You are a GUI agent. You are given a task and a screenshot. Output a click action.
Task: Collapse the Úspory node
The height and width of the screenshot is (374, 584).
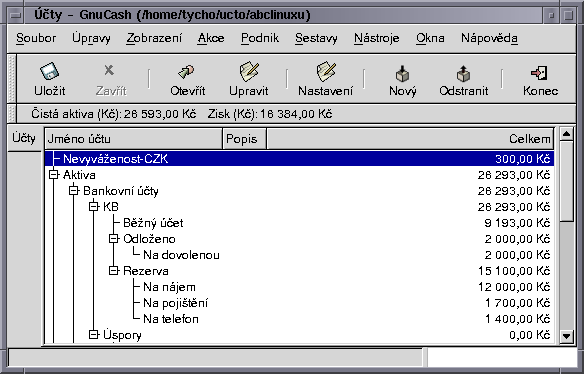point(94,335)
